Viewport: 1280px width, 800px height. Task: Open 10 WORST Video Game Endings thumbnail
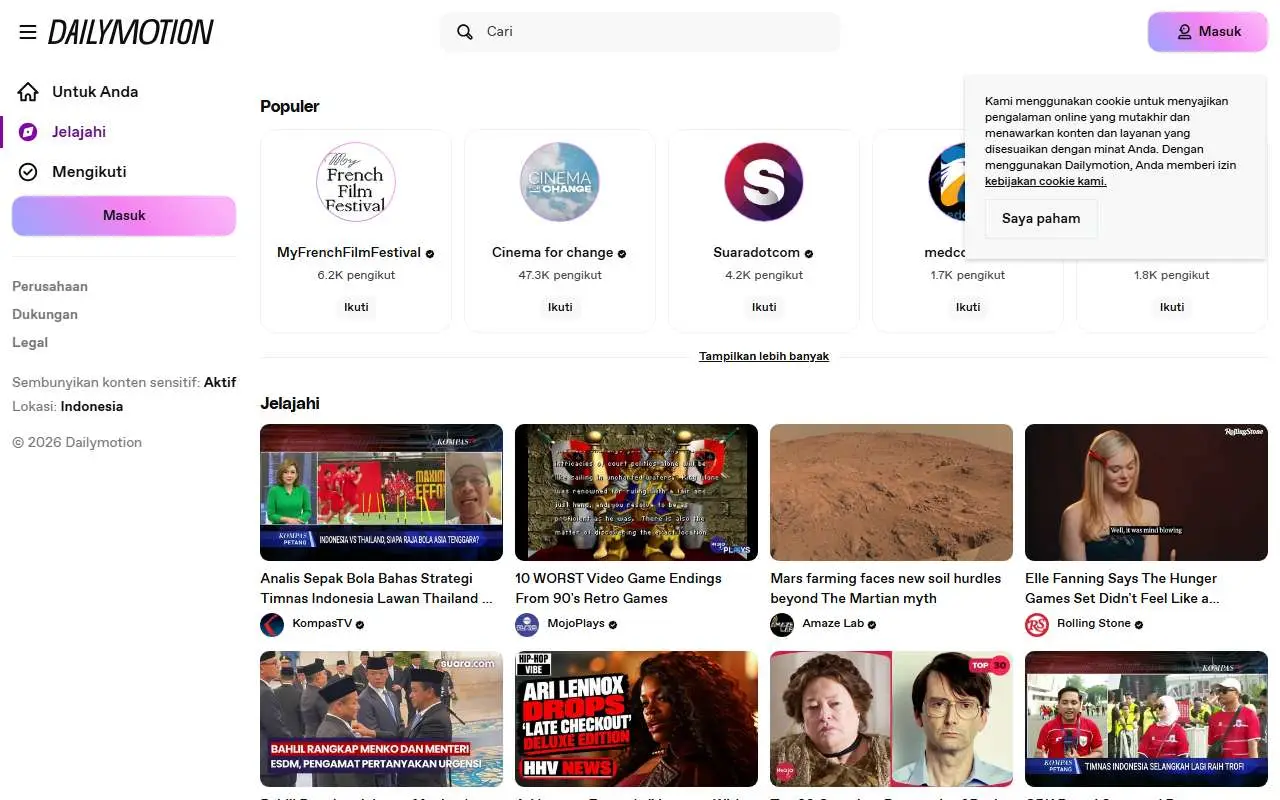636,492
